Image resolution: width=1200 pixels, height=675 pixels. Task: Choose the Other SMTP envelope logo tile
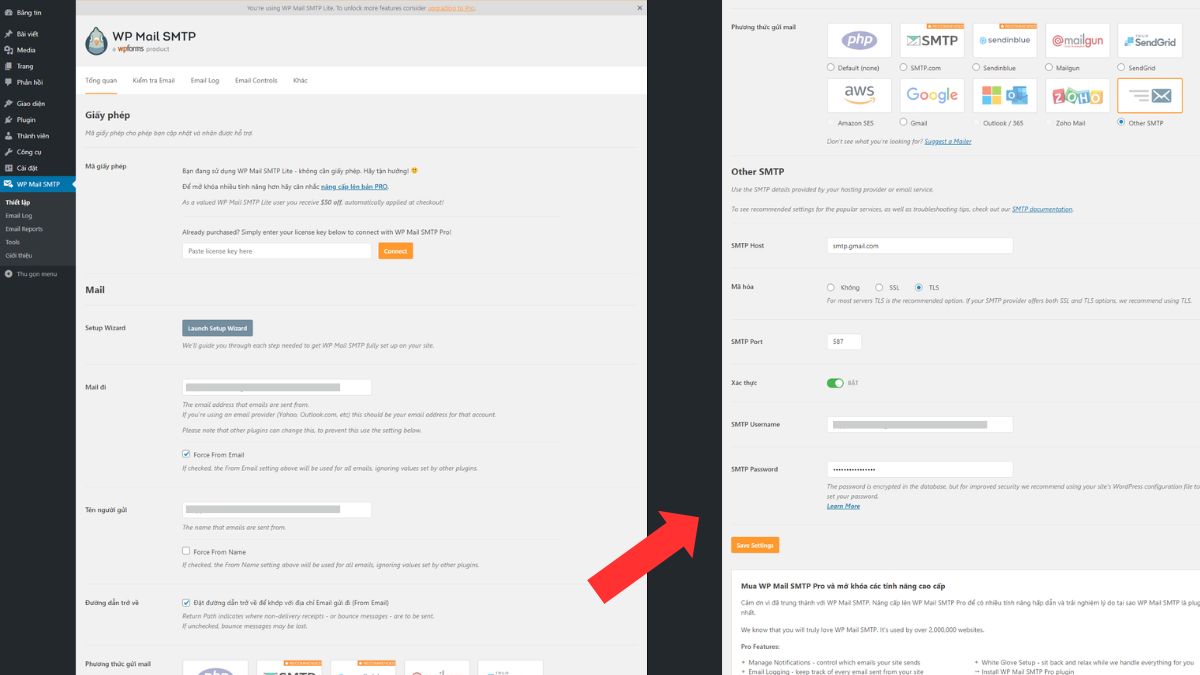pyautogui.click(x=1150, y=95)
